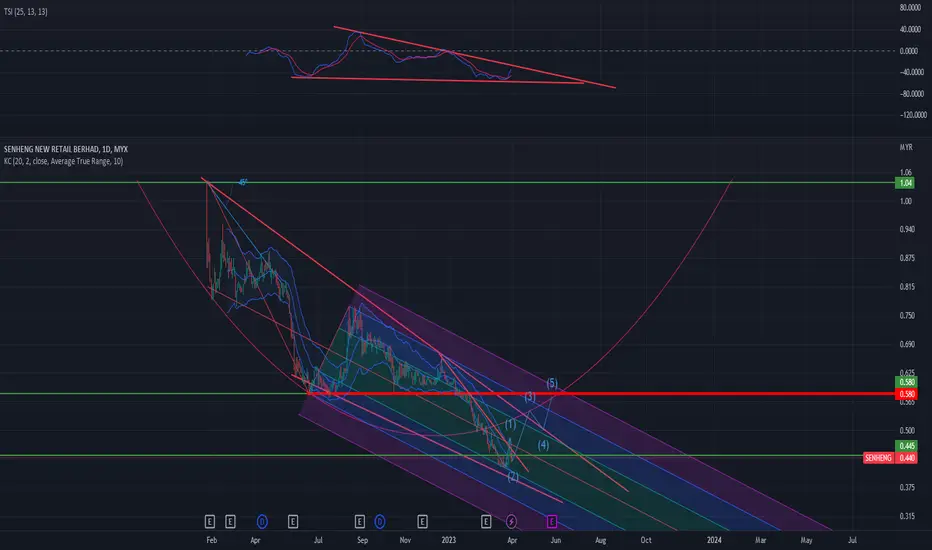Screen dimensions: 932x550
Task: Select the 0.750 value on the price scale
Action: 907,316
